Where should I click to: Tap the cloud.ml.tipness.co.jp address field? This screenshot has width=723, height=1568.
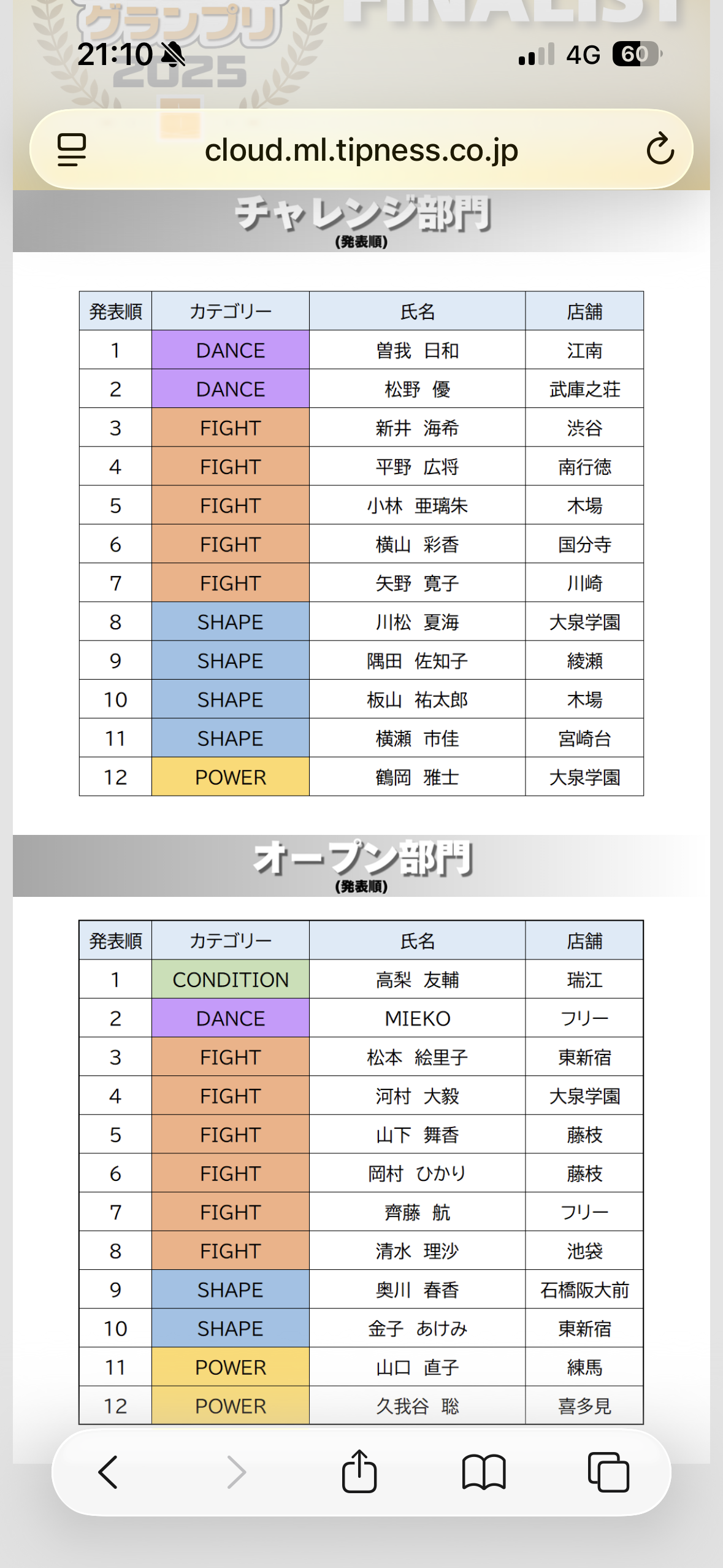click(x=361, y=150)
